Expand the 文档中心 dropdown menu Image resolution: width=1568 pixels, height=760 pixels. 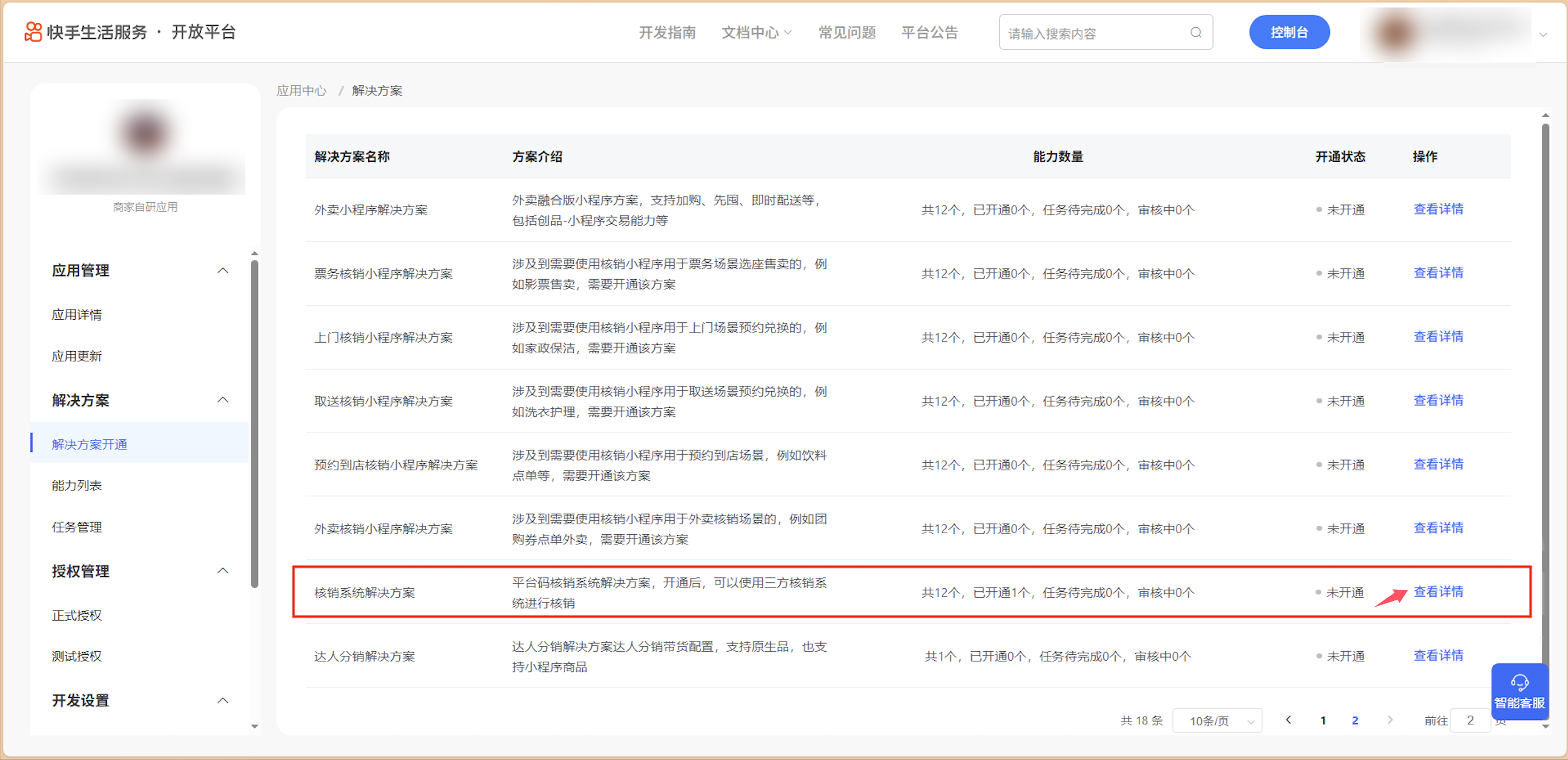pyautogui.click(x=757, y=32)
